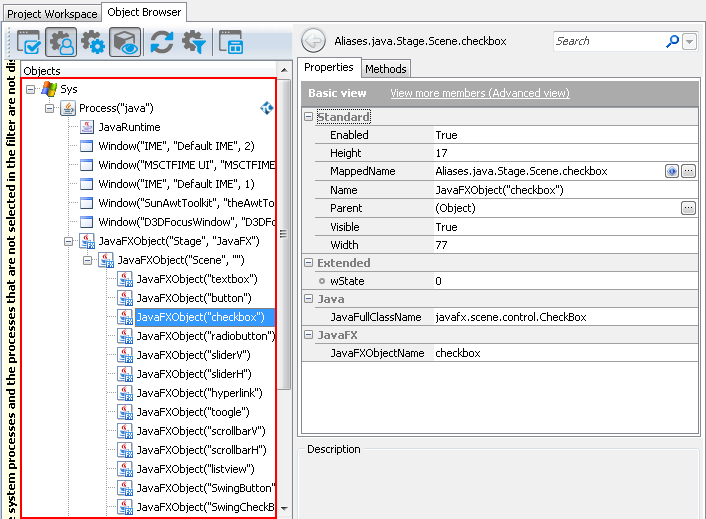
Task: Click the gear with funnel filter icon
Action: pos(193,42)
